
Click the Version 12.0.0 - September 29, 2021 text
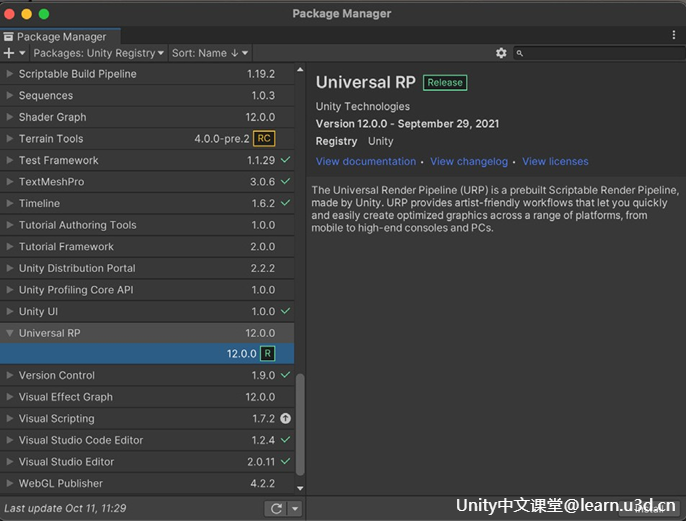(407, 124)
